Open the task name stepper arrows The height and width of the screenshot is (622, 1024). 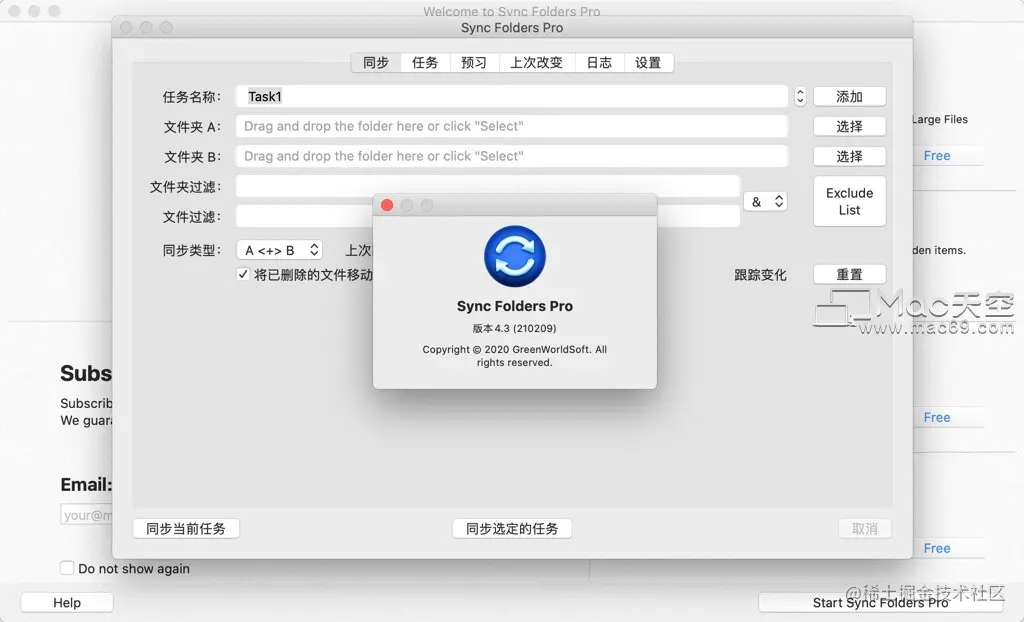(x=800, y=97)
